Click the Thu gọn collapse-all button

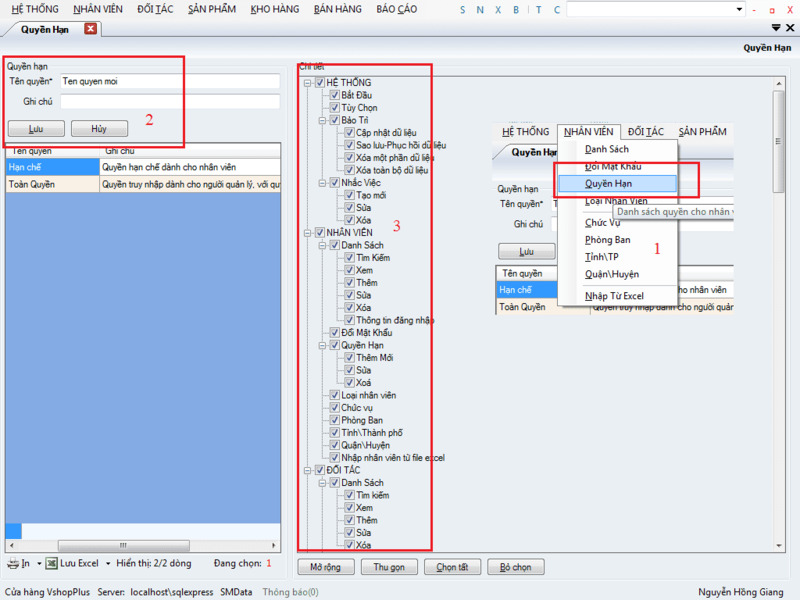click(389, 567)
